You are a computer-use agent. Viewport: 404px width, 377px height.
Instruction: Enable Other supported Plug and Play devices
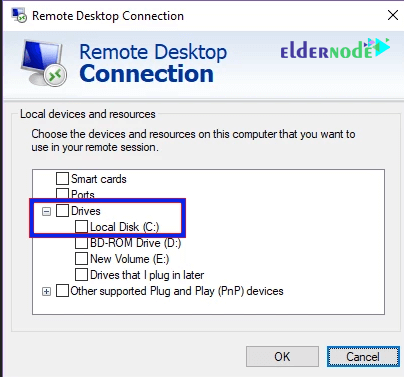(62, 291)
